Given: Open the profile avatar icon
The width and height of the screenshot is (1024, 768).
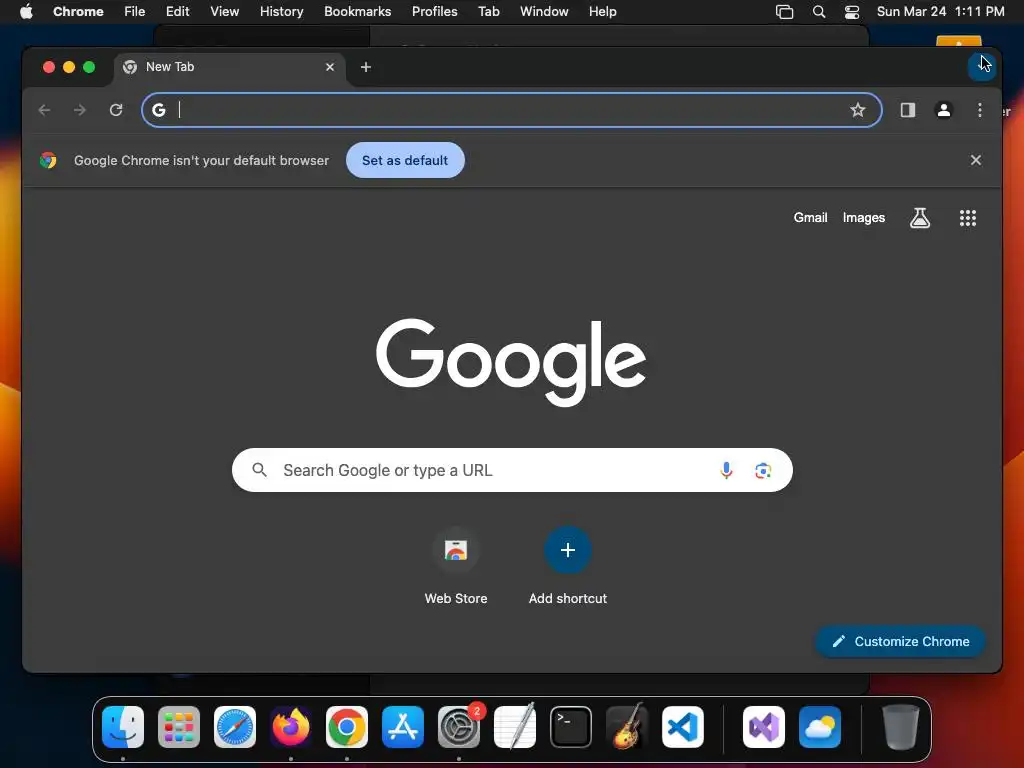Looking at the screenshot, I should [x=944, y=110].
